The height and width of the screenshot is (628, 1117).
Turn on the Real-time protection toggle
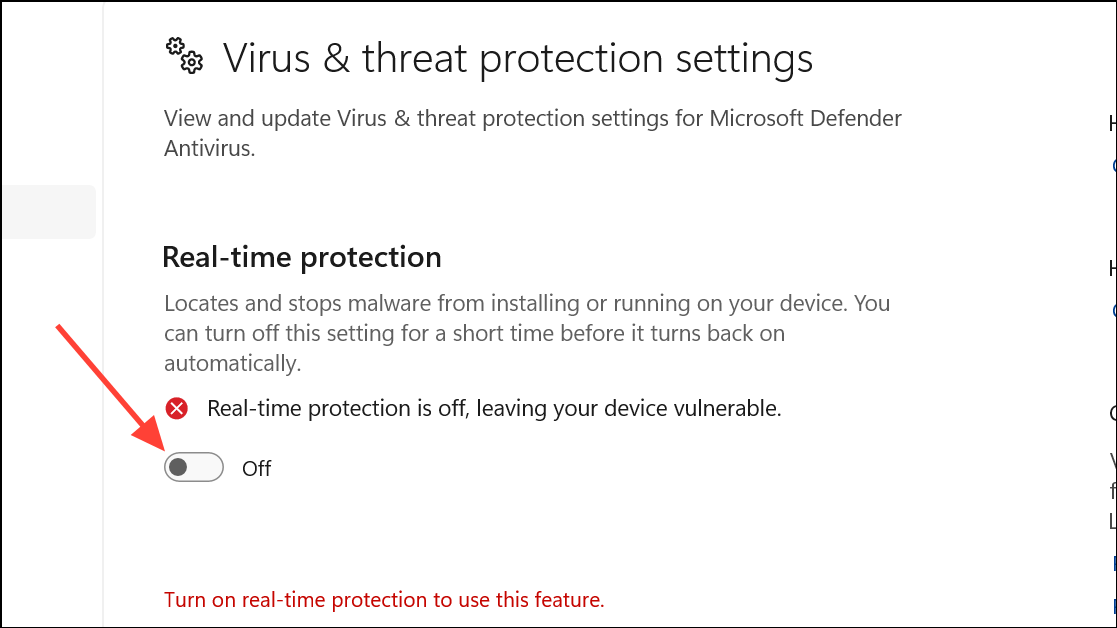point(194,467)
